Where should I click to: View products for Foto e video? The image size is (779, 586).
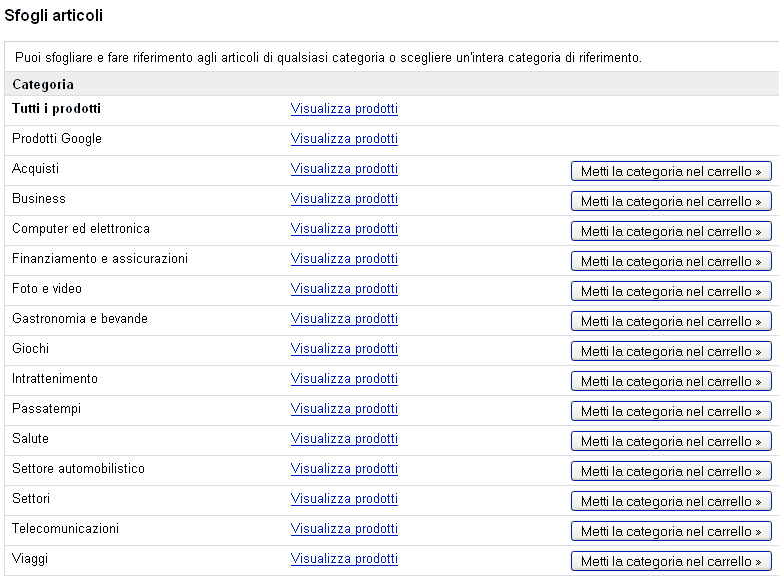click(x=344, y=289)
